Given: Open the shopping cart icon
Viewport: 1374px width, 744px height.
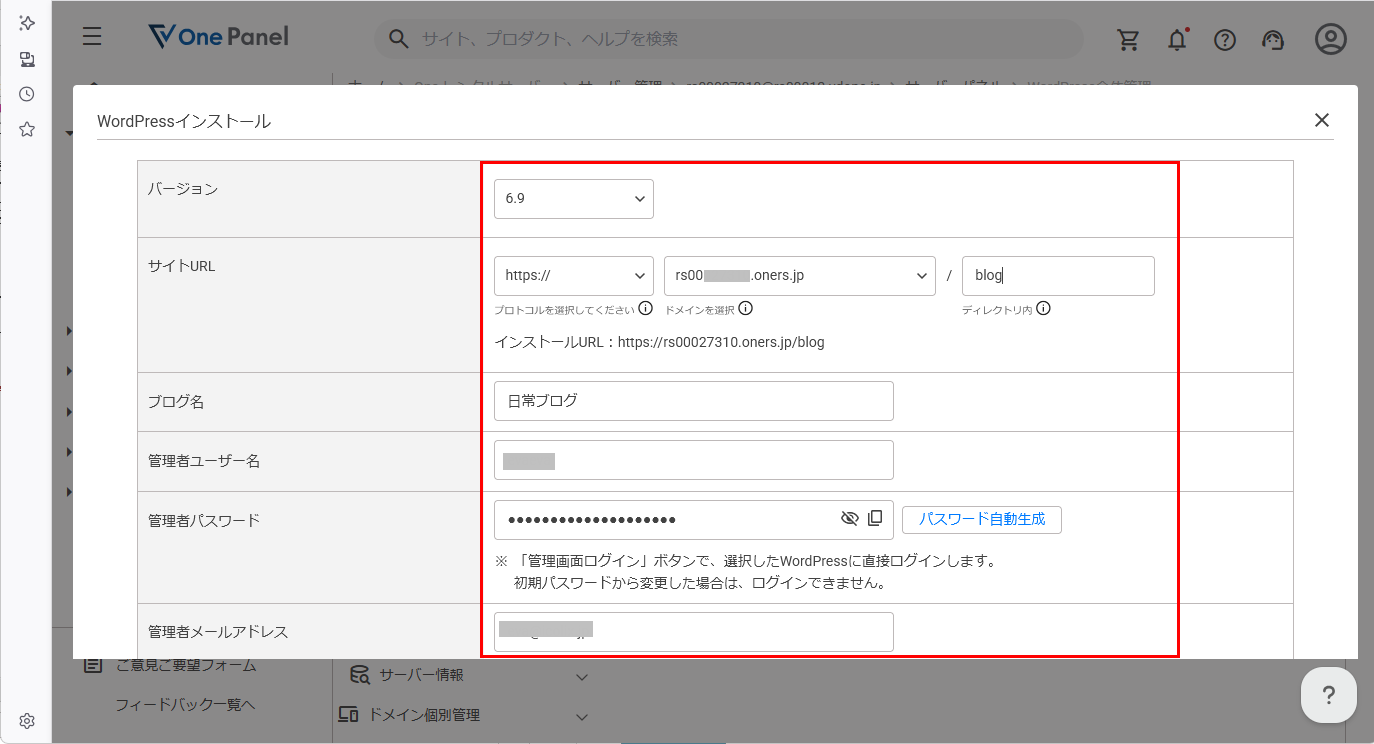Looking at the screenshot, I should coord(1129,39).
